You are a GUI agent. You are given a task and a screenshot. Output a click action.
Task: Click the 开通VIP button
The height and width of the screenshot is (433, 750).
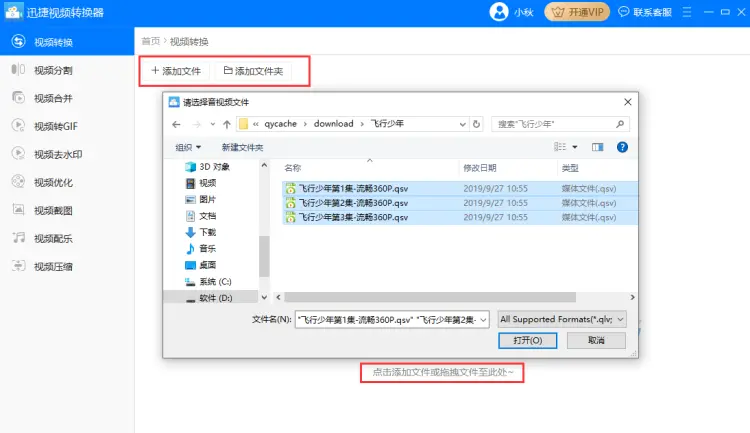pyautogui.click(x=577, y=12)
